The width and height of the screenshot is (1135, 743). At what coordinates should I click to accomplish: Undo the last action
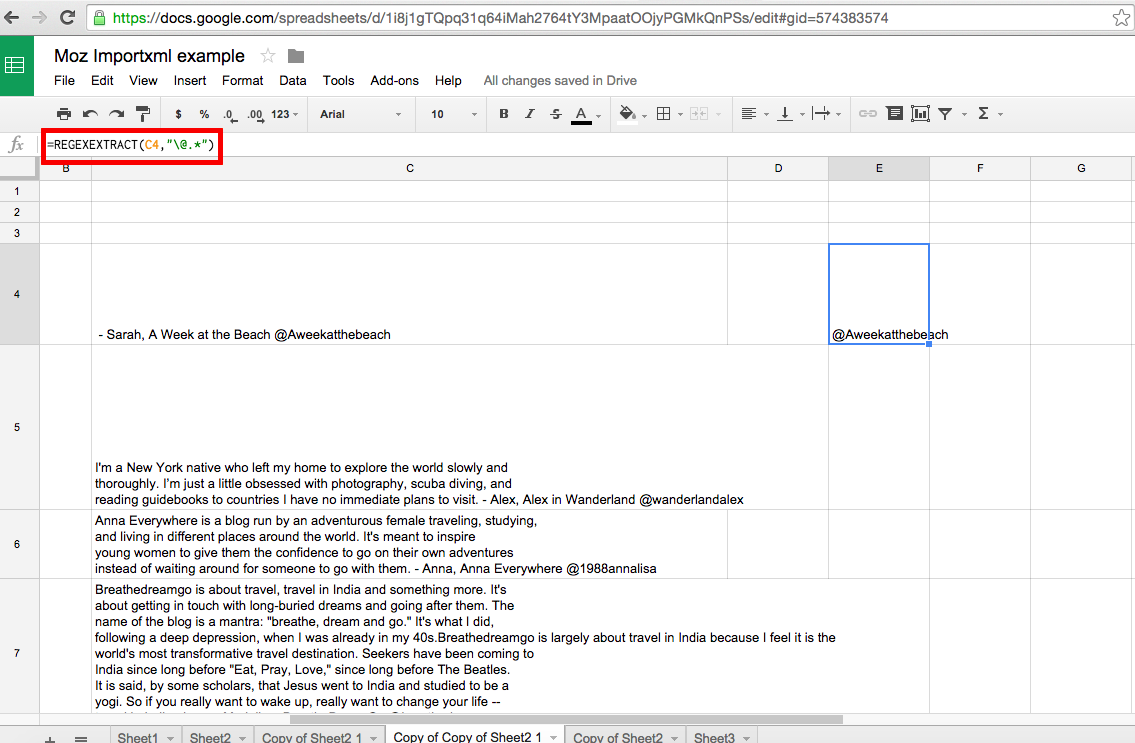pyautogui.click(x=90, y=114)
